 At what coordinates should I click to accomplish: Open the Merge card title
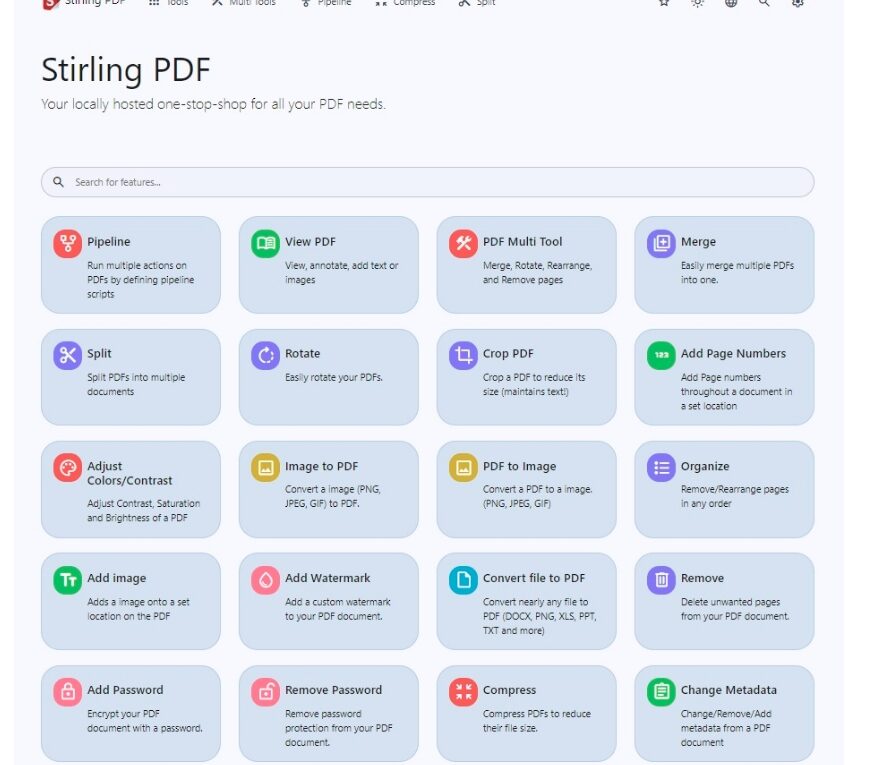(x=698, y=242)
